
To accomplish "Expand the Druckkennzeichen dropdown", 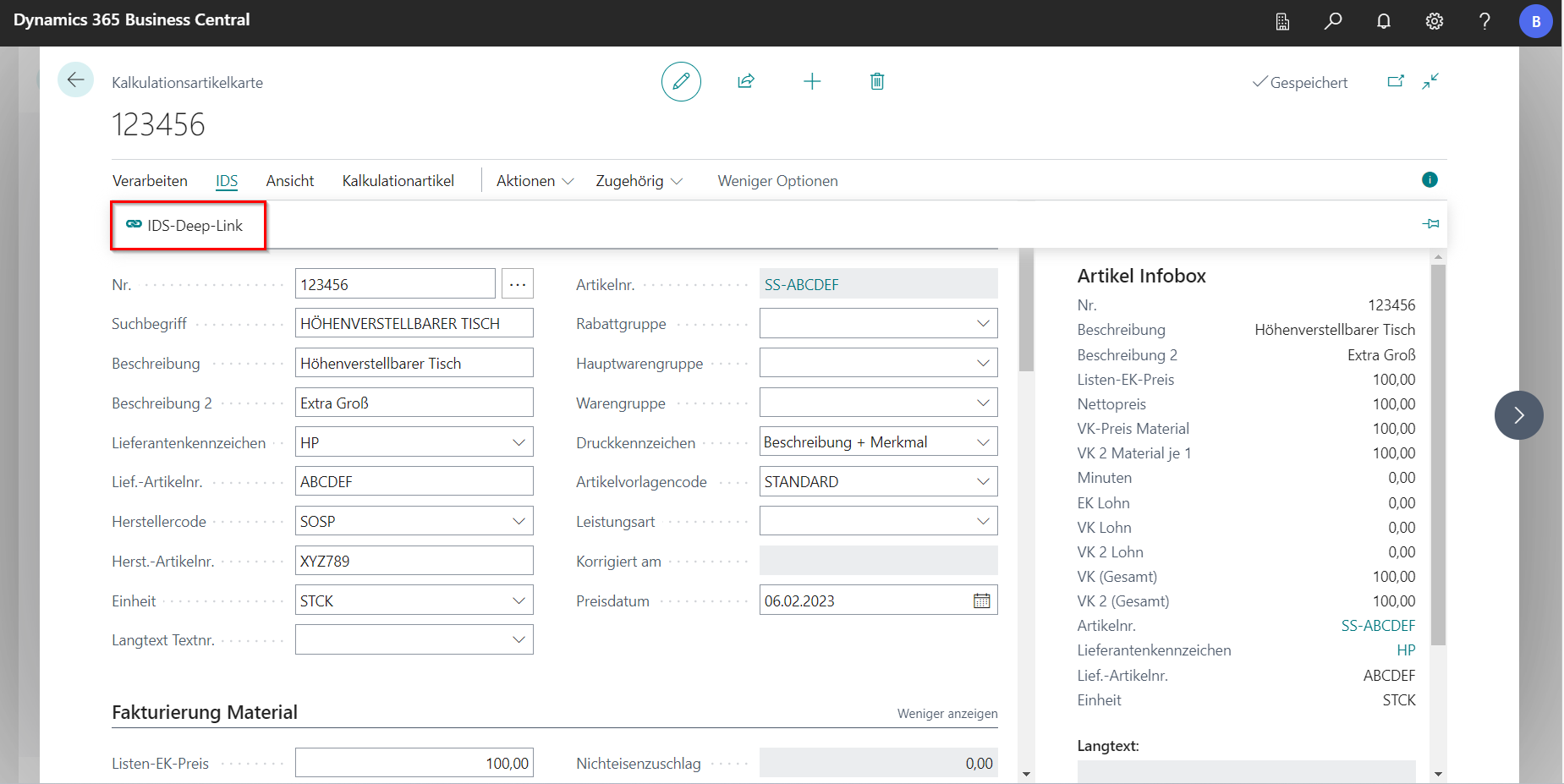I will [x=983, y=442].
